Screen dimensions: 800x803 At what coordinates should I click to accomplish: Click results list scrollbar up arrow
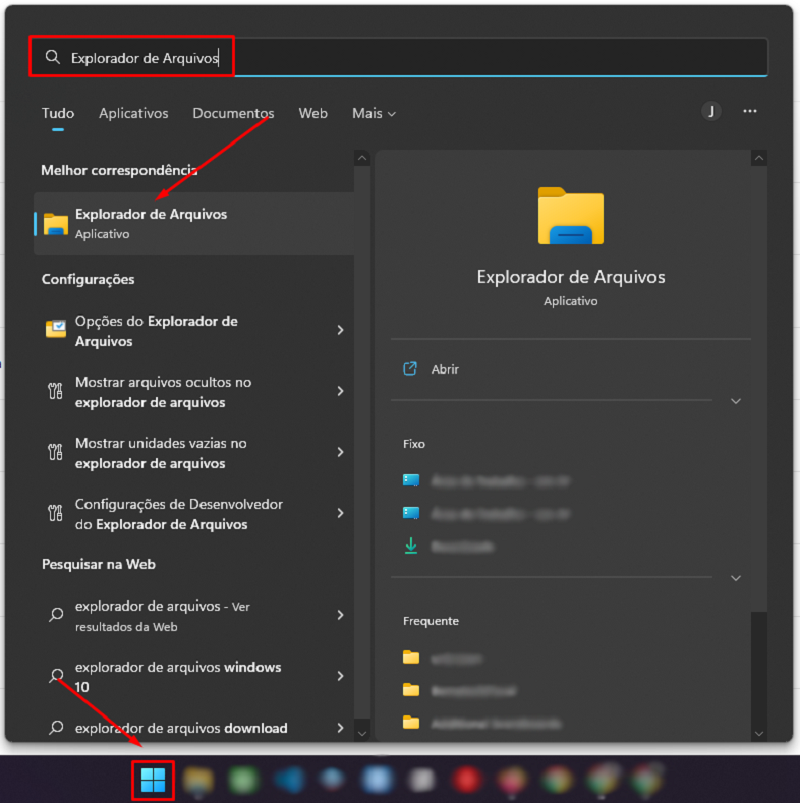point(362,158)
